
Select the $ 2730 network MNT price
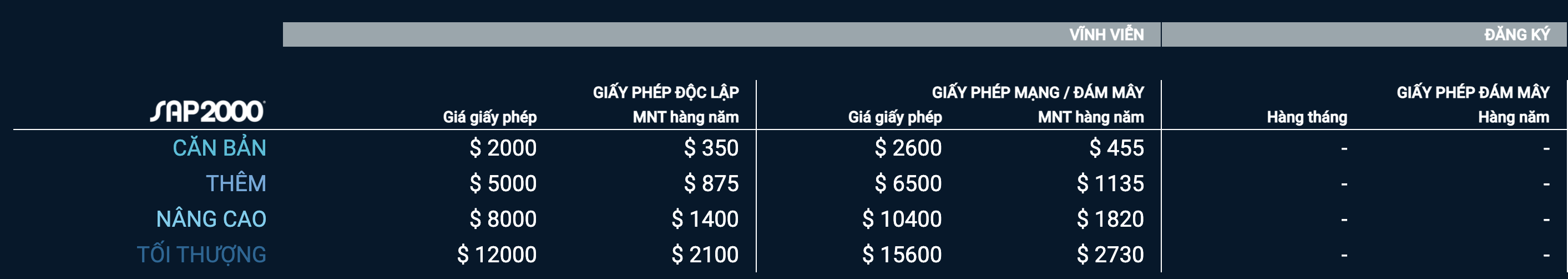pyautogui.click(x=1110, y=255)
